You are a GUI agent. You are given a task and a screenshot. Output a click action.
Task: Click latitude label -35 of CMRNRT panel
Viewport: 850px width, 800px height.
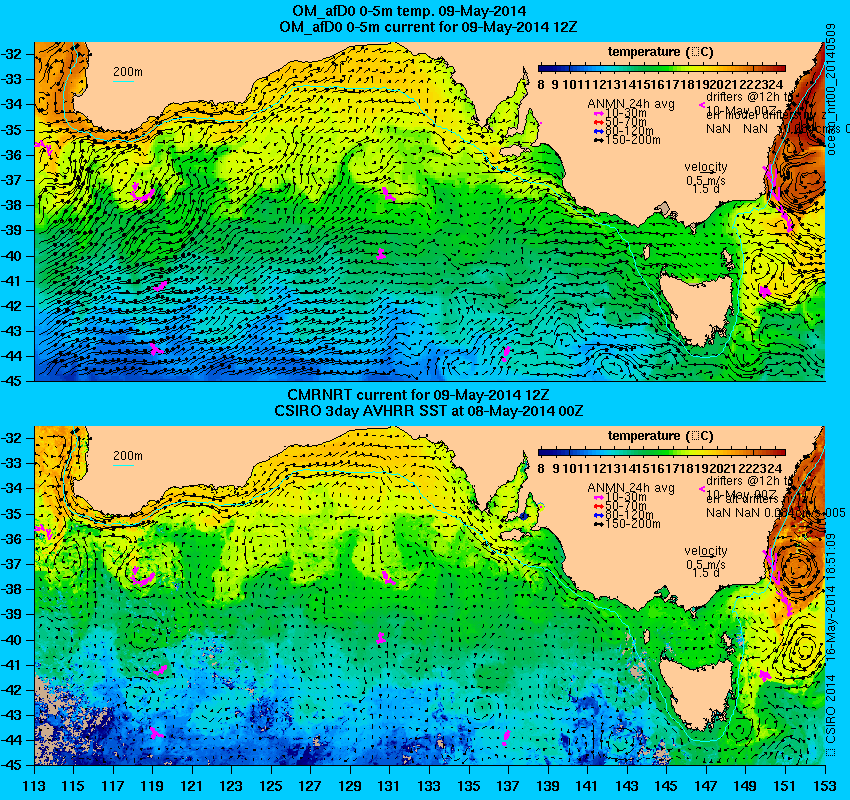tap(12, 513)
